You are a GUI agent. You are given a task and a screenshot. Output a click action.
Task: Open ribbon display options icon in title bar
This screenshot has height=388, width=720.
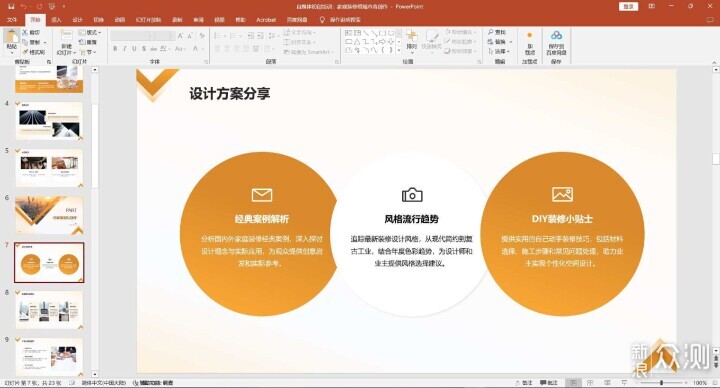click(x=652, y=6)
